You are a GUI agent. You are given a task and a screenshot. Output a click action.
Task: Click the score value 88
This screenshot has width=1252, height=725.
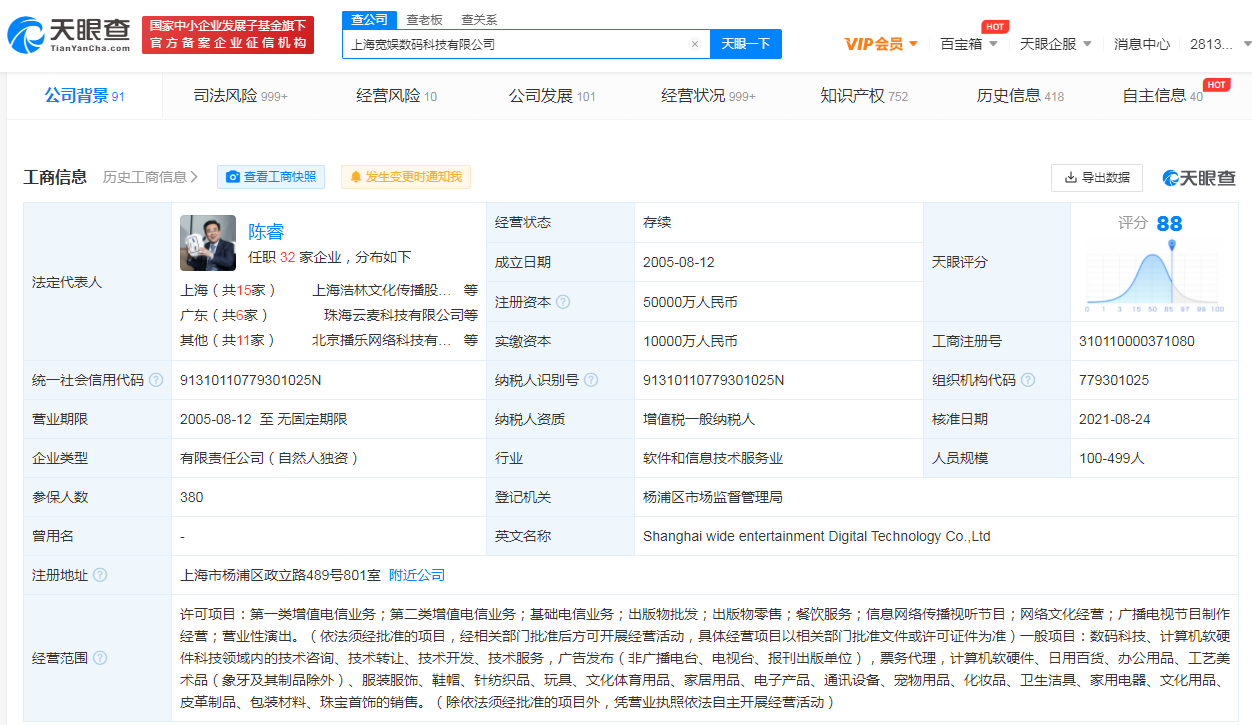1169,224
